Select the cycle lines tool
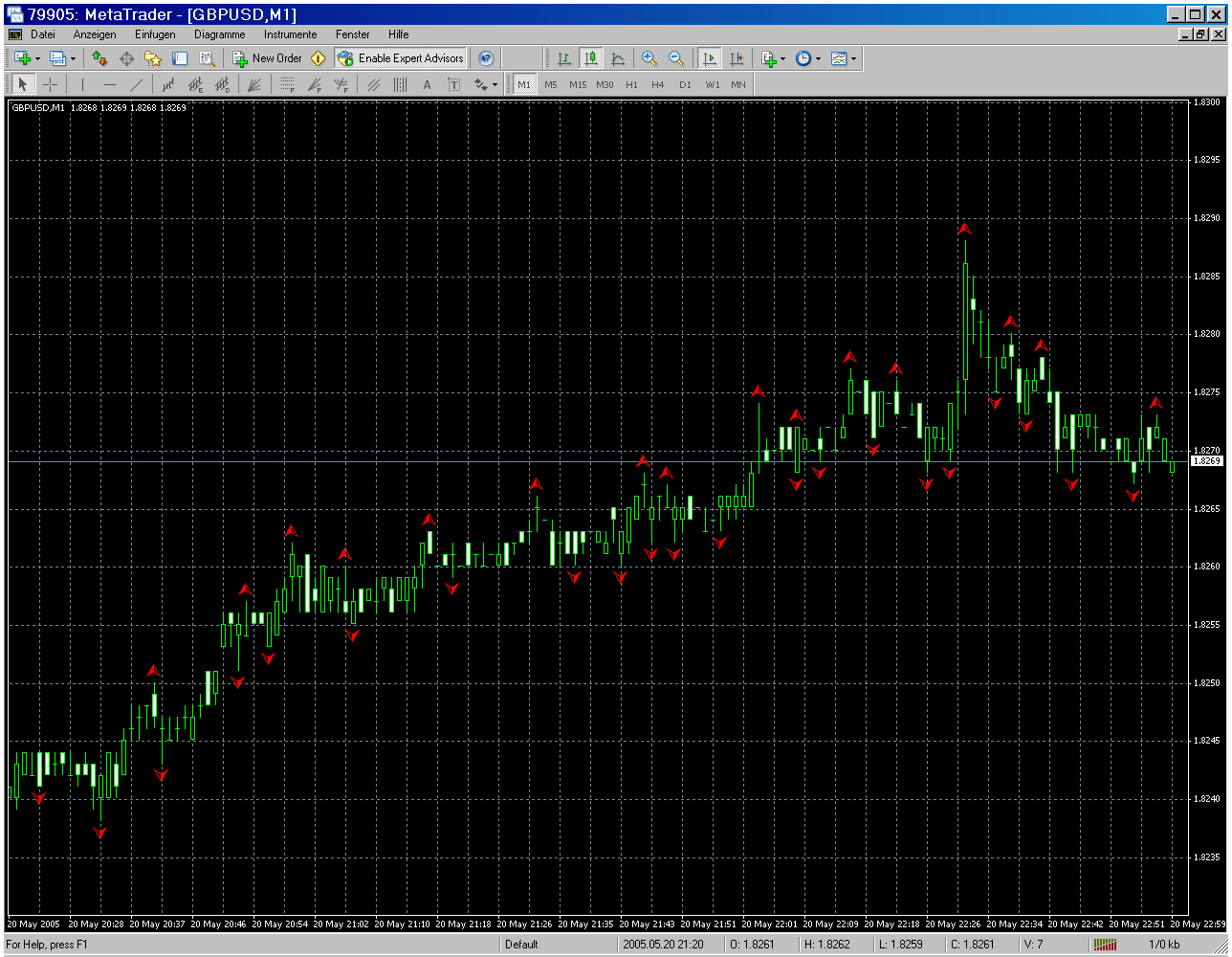This screenshot has width=1232, height=957. pyautogui.click(x=400, y=84)
